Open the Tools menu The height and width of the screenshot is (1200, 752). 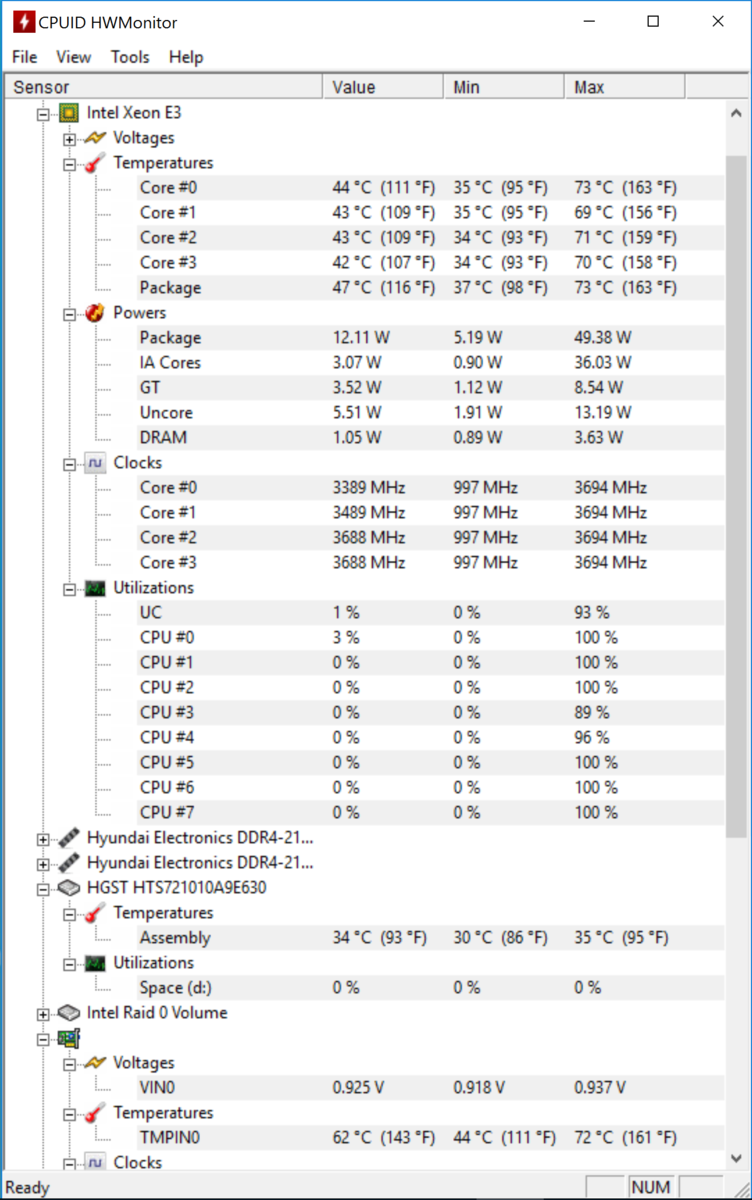tap(130, 57)
